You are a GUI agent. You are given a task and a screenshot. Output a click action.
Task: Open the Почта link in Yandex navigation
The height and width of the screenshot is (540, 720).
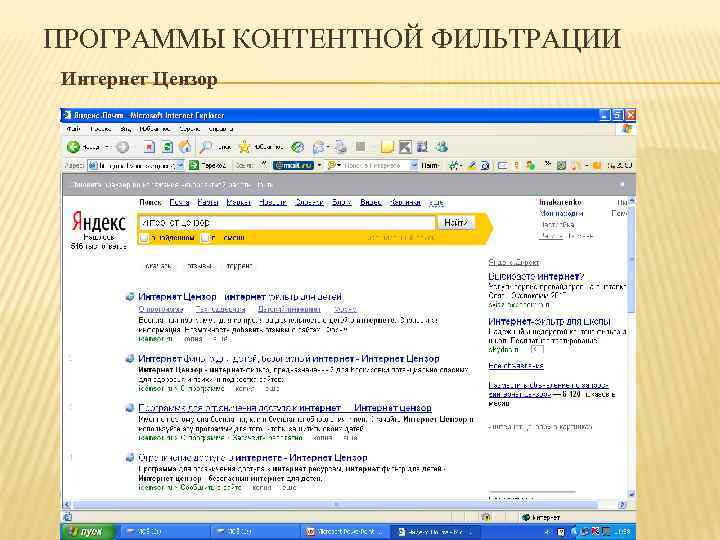pyautogui.click(x=180, y=202)
